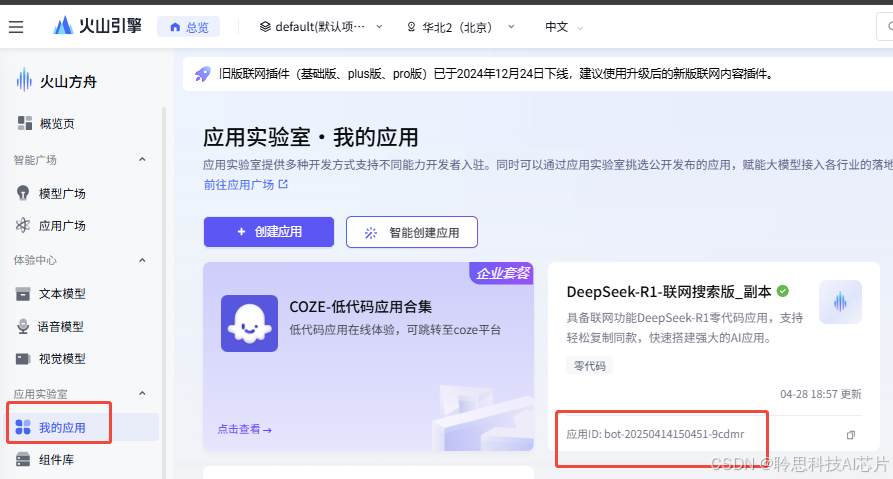Collapse the 应用实验室 section

pyautogui.click(x=142, y=394)
